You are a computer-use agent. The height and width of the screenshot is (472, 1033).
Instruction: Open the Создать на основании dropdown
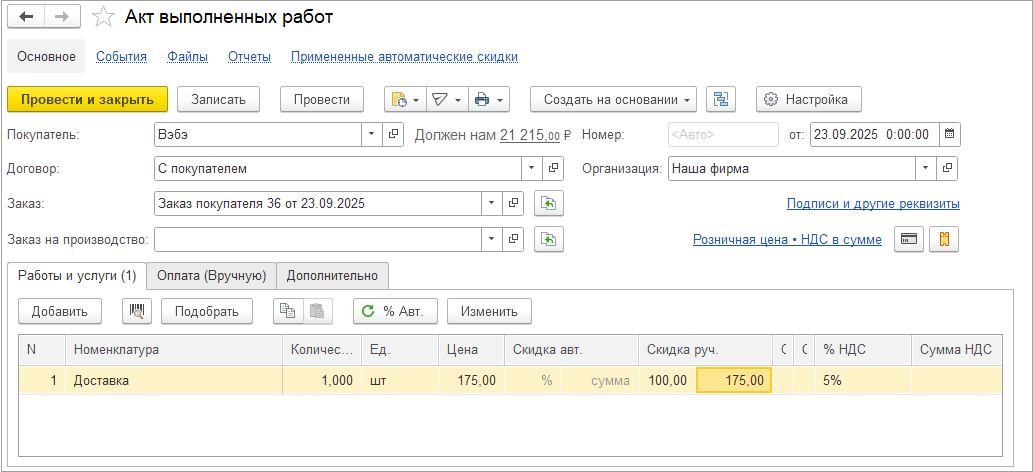613,100
